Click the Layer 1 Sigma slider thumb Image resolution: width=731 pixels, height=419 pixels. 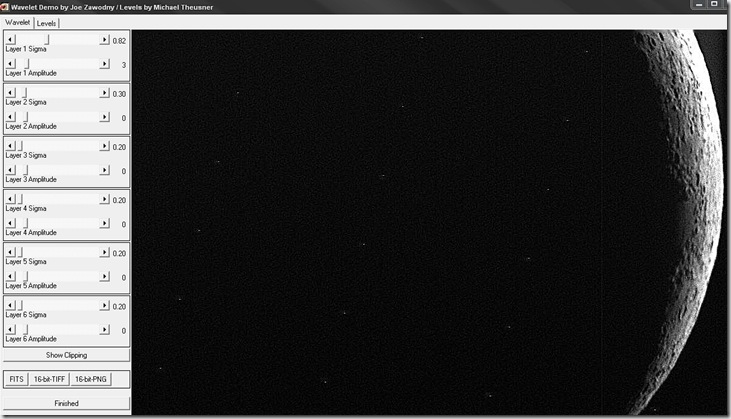pos(47,40)
